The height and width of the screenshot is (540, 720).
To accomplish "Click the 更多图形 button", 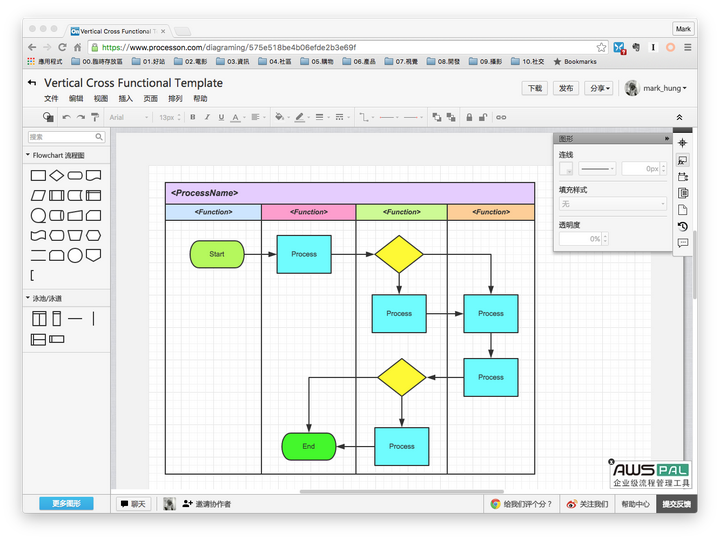I will pos(66,504).
